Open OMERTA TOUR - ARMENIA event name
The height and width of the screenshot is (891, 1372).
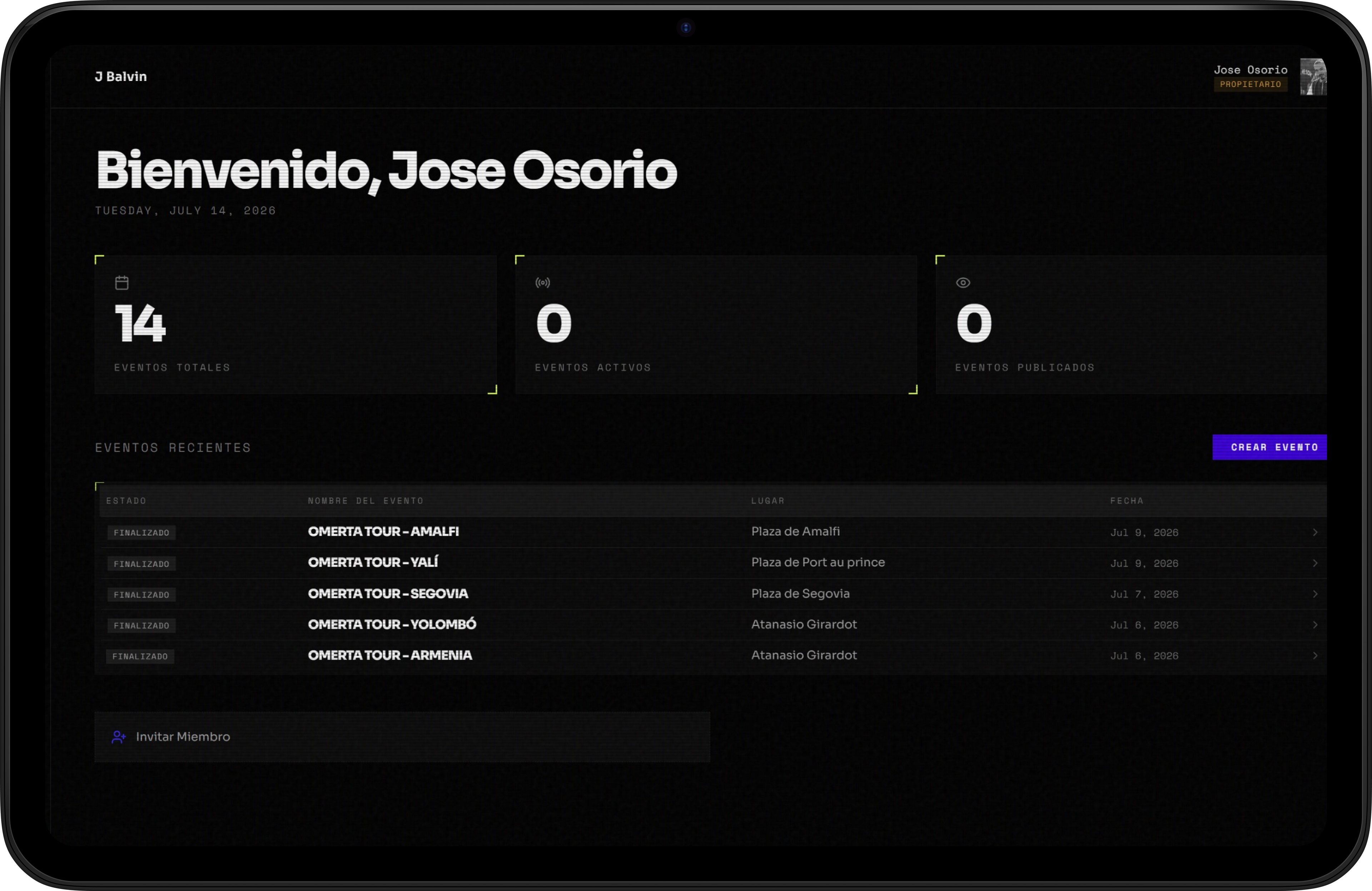(390, 655)
